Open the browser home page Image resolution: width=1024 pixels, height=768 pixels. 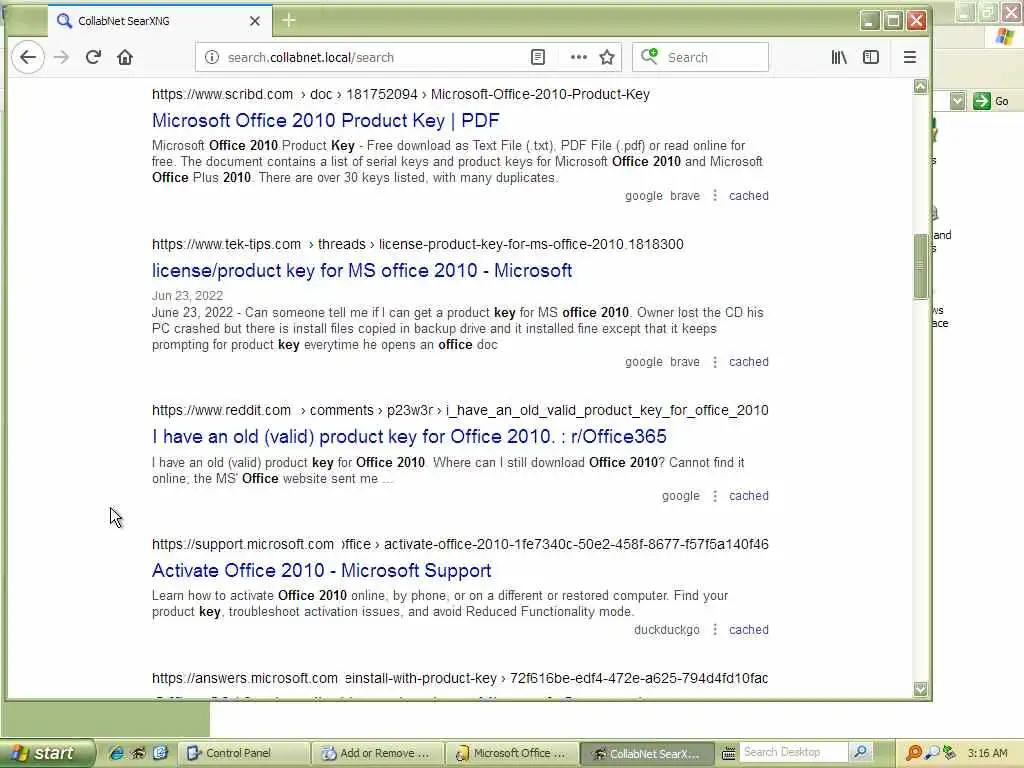tap(125, 57)
